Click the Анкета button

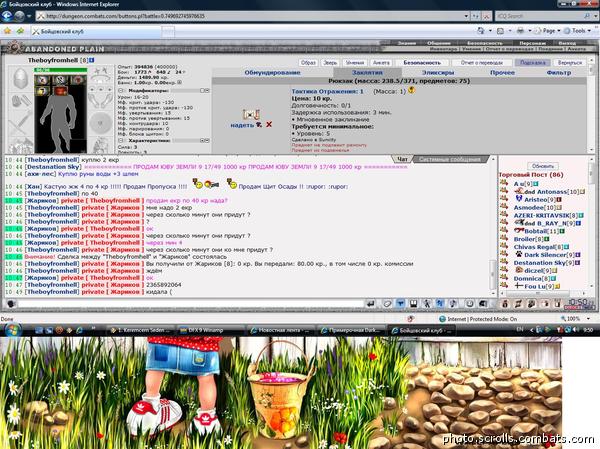click(x=381, y=62)
